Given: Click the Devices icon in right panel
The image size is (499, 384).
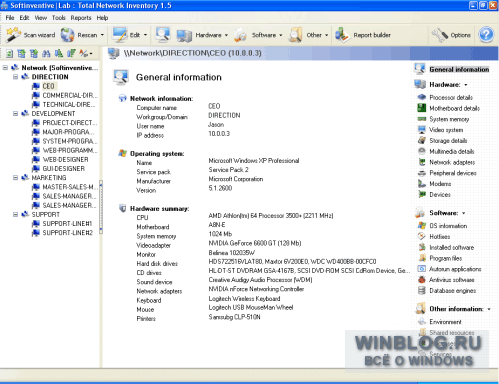Looking at the screenshot, I should 422,194.
